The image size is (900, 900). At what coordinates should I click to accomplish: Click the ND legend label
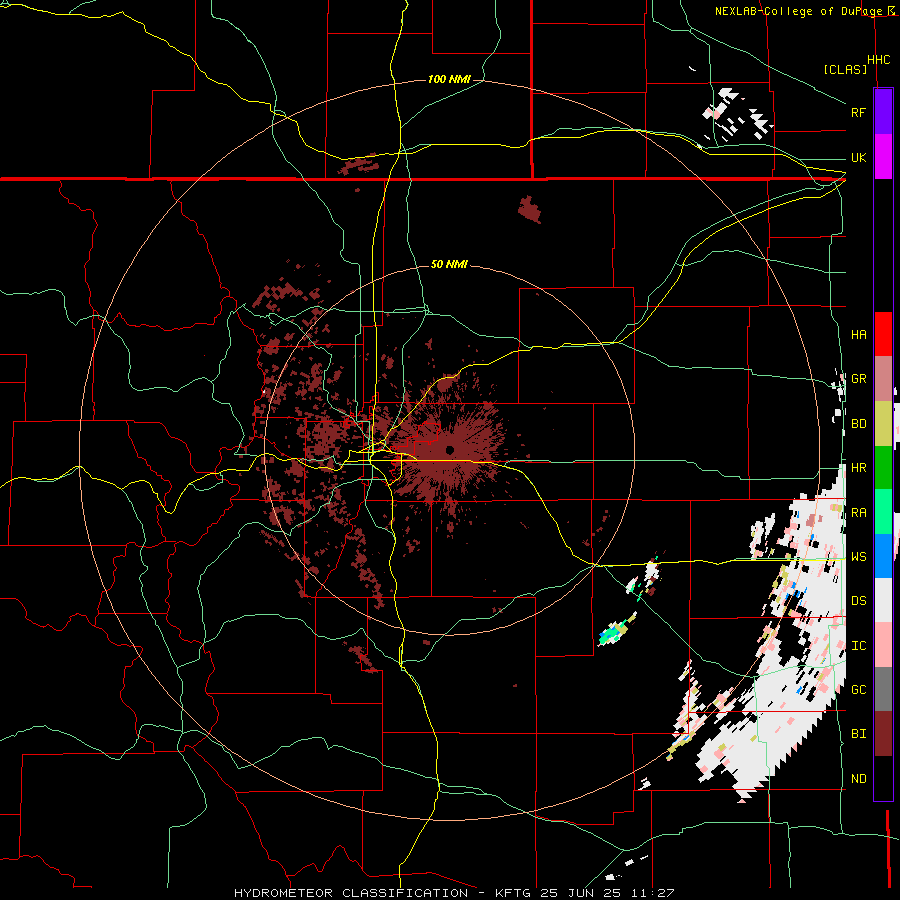859,779
